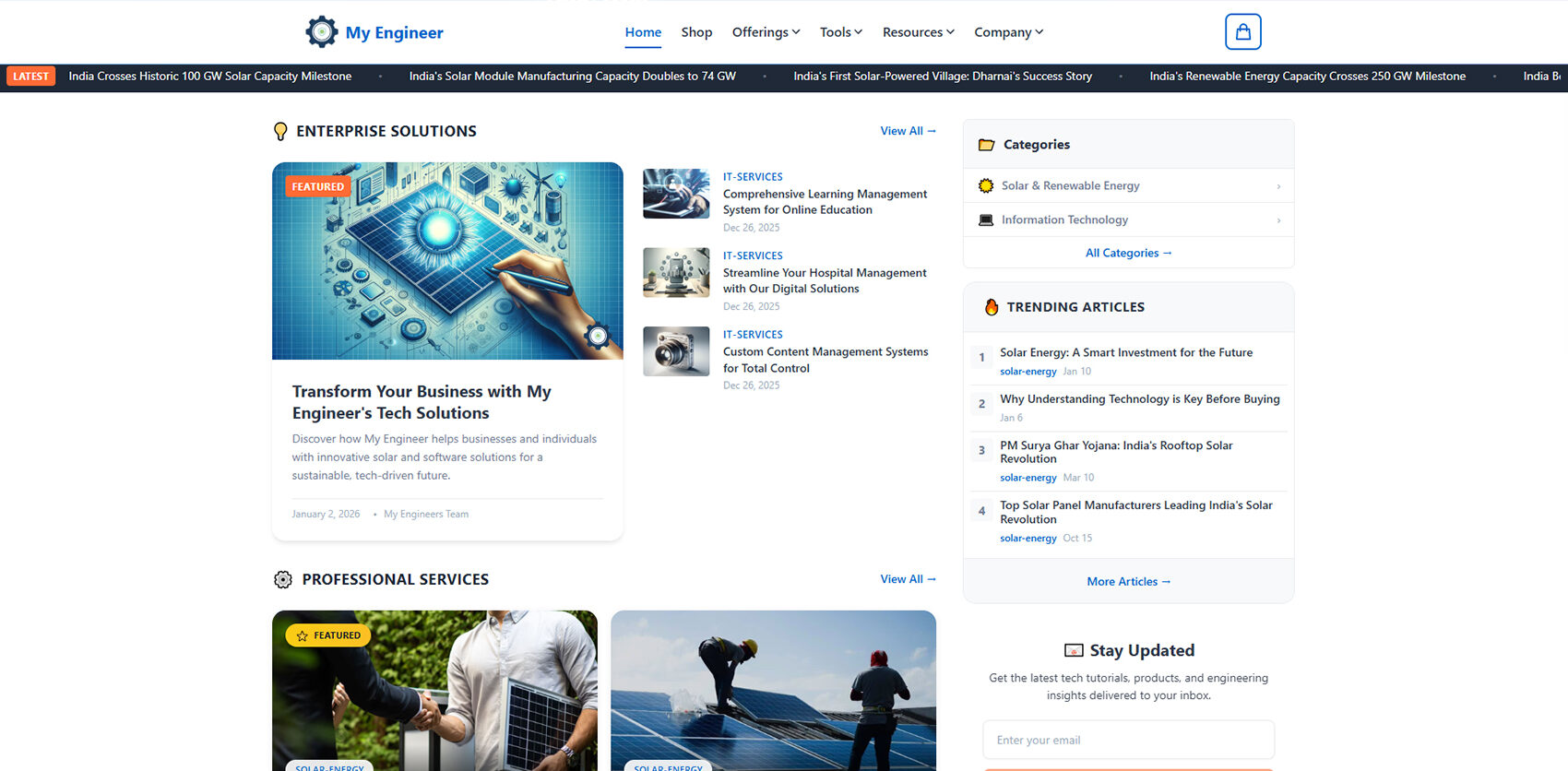This screenshot has height=771, width=1568.
Task: Open the More Articles link
Action: (x=1128, y=582)
